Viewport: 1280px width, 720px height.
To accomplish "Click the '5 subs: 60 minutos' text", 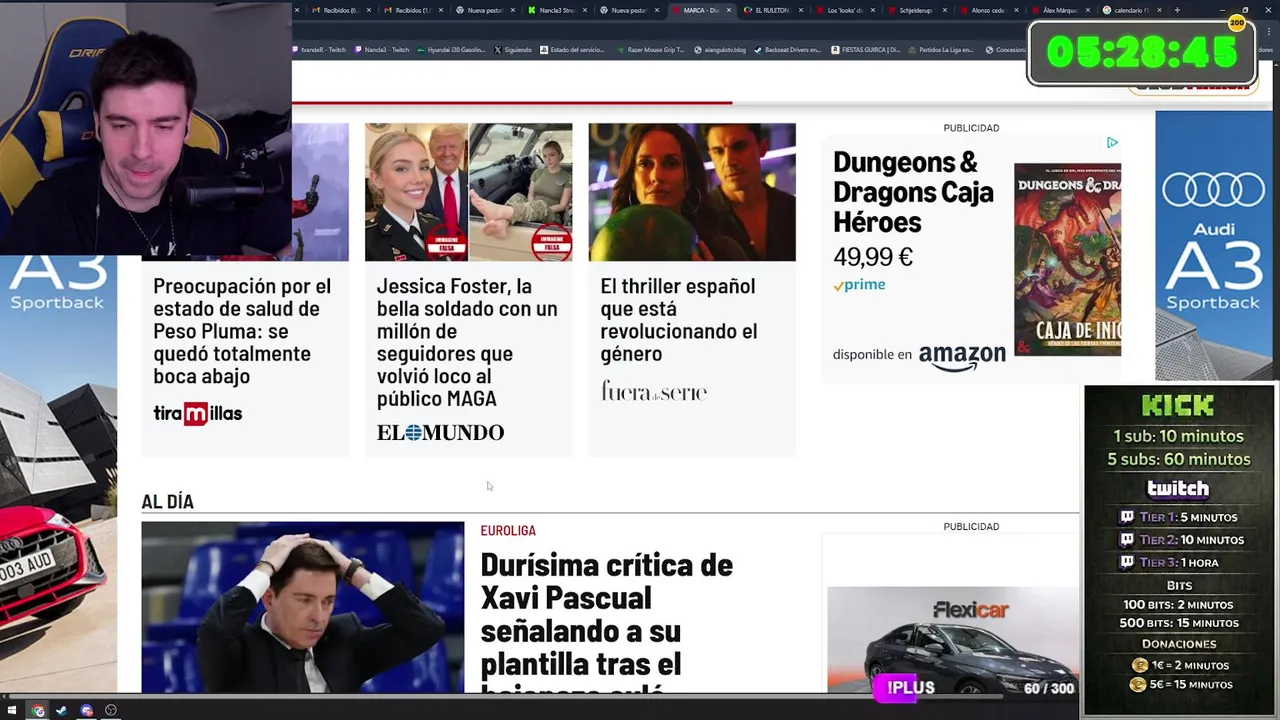I will (1179, 459).
